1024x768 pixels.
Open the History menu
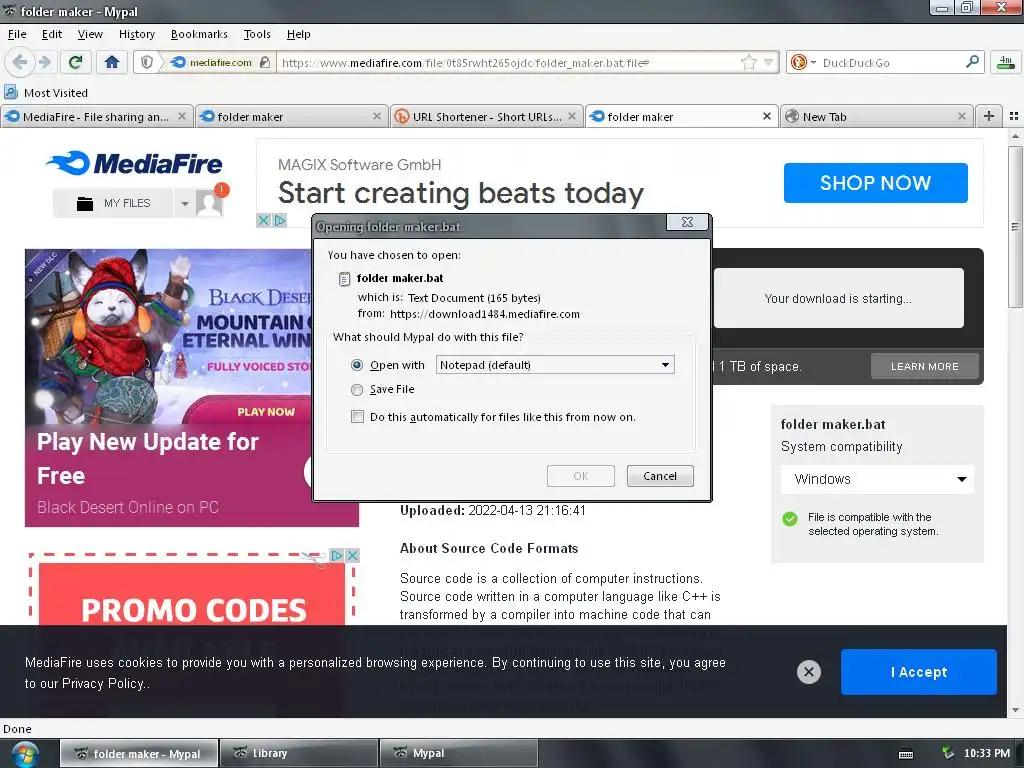coord(136,34)
